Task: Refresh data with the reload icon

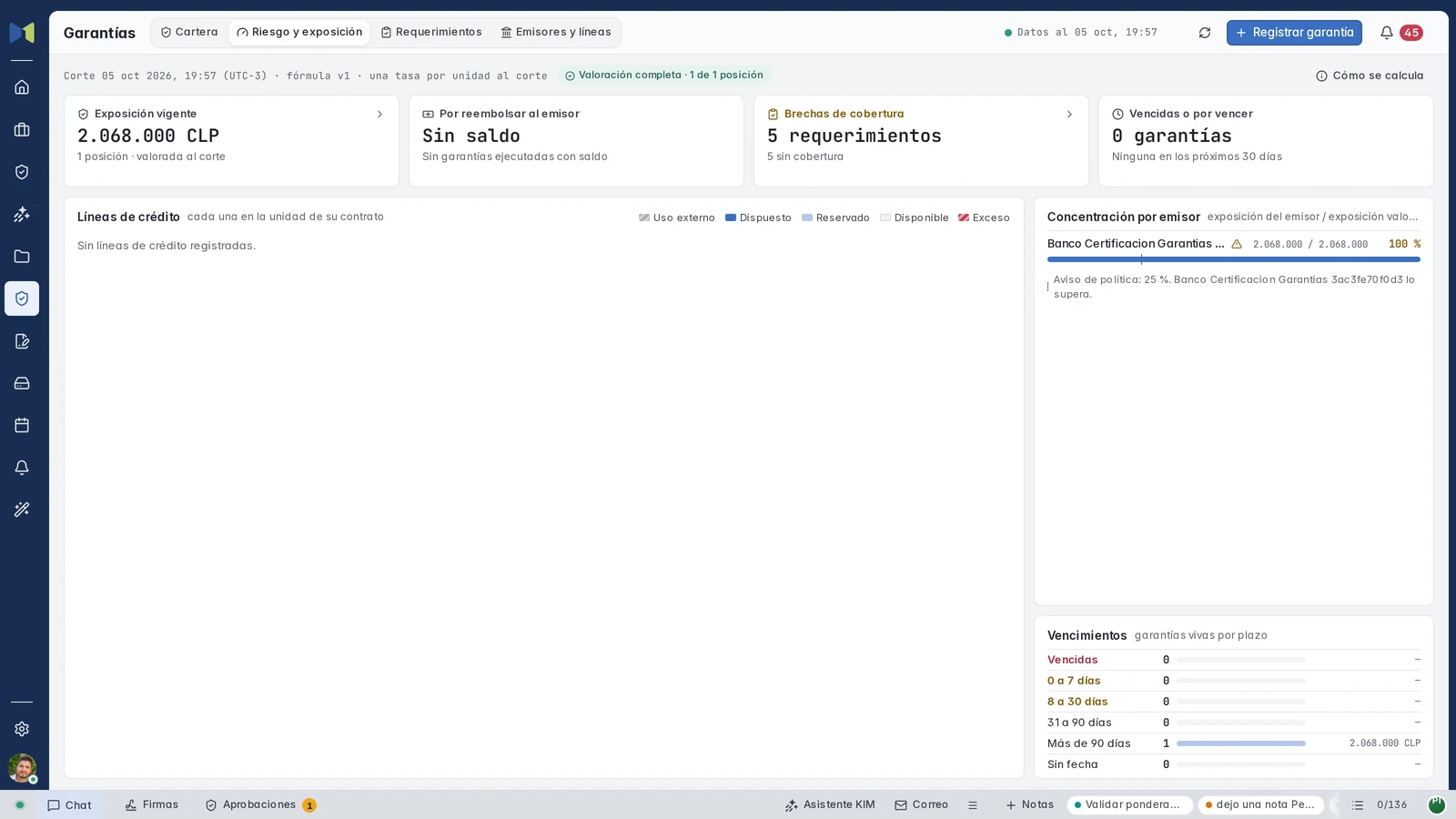Action: (x=1205, y=33)
